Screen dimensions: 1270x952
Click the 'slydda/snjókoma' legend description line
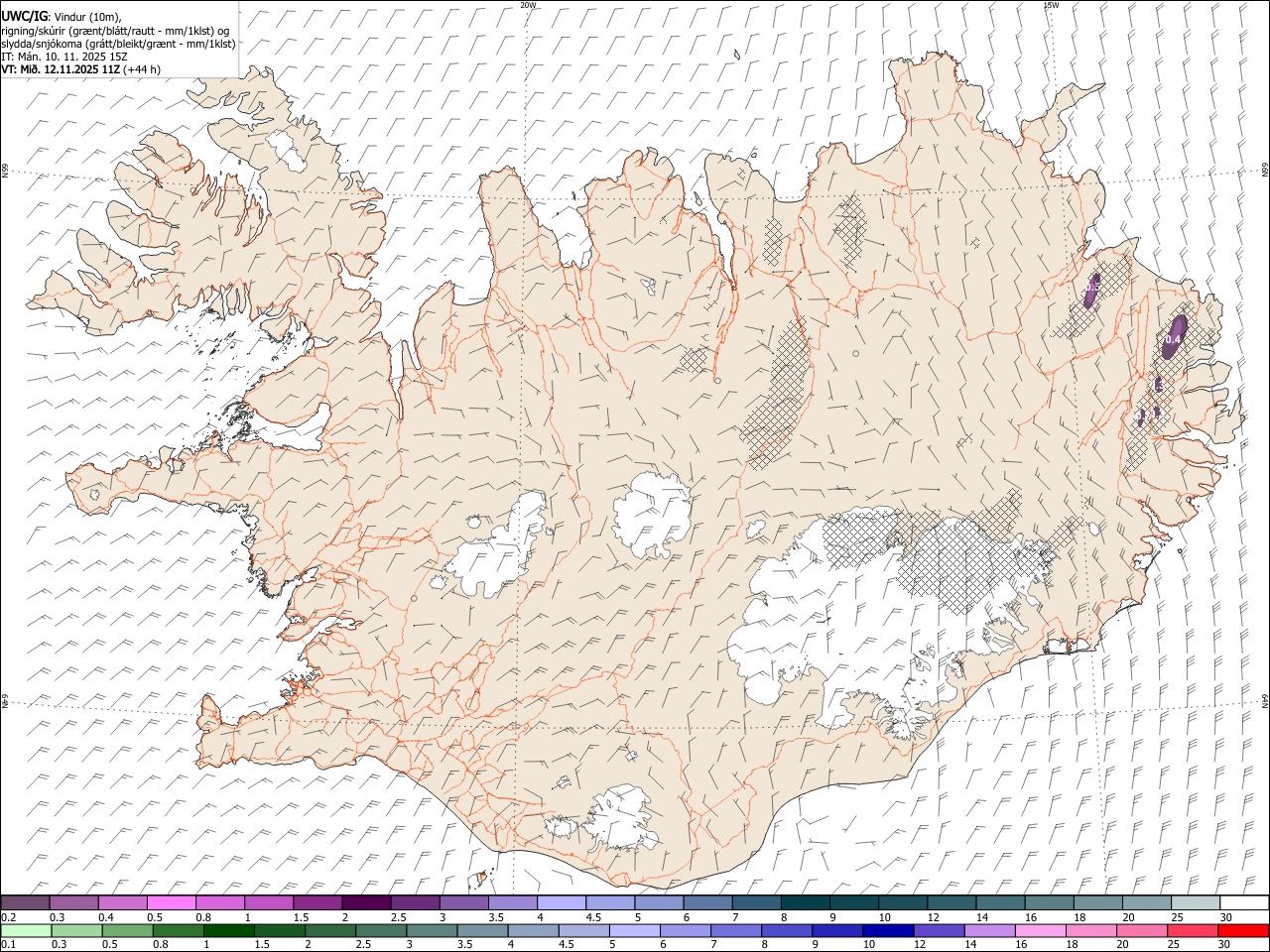118,44
